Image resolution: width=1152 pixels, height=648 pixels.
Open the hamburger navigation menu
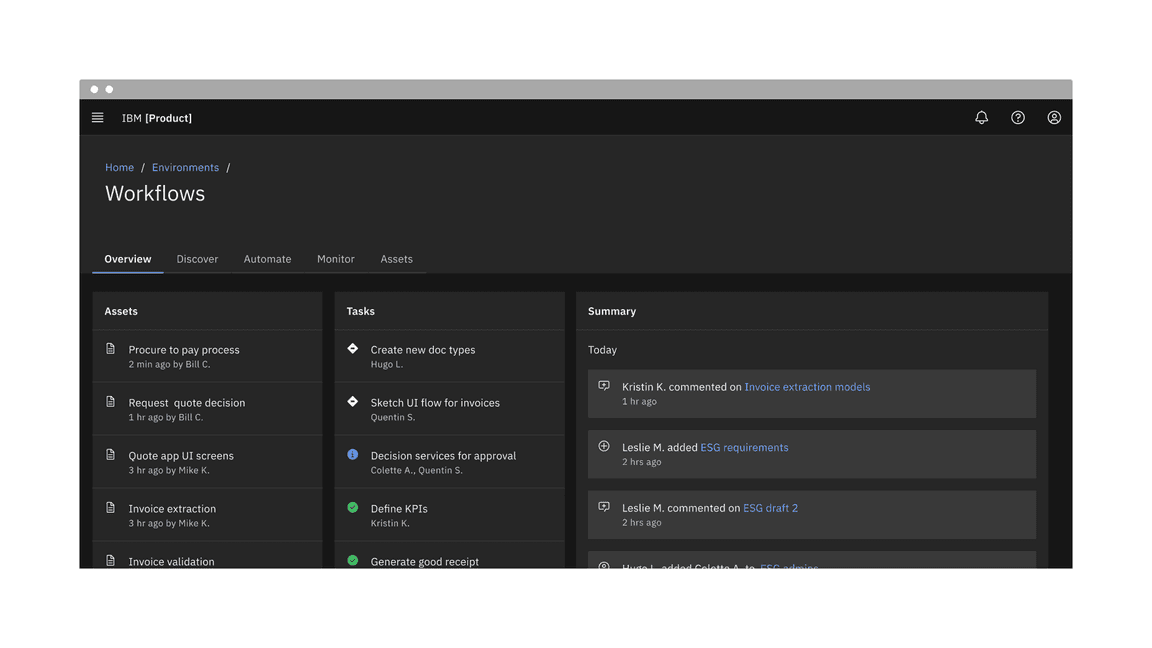click(98, 118)
